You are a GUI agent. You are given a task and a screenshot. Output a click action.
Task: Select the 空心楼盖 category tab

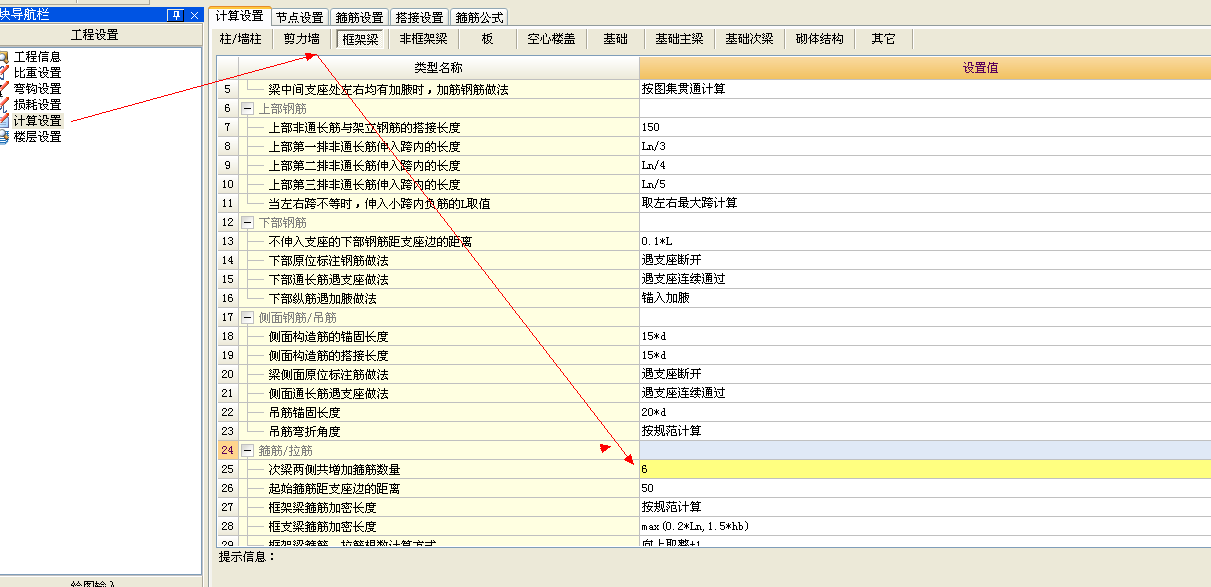click(x=551, y=40)
